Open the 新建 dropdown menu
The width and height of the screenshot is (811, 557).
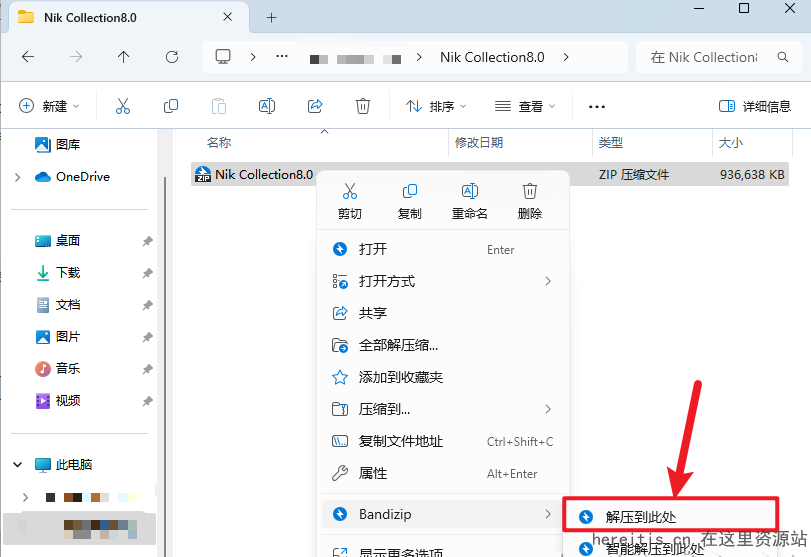[49, 106]
